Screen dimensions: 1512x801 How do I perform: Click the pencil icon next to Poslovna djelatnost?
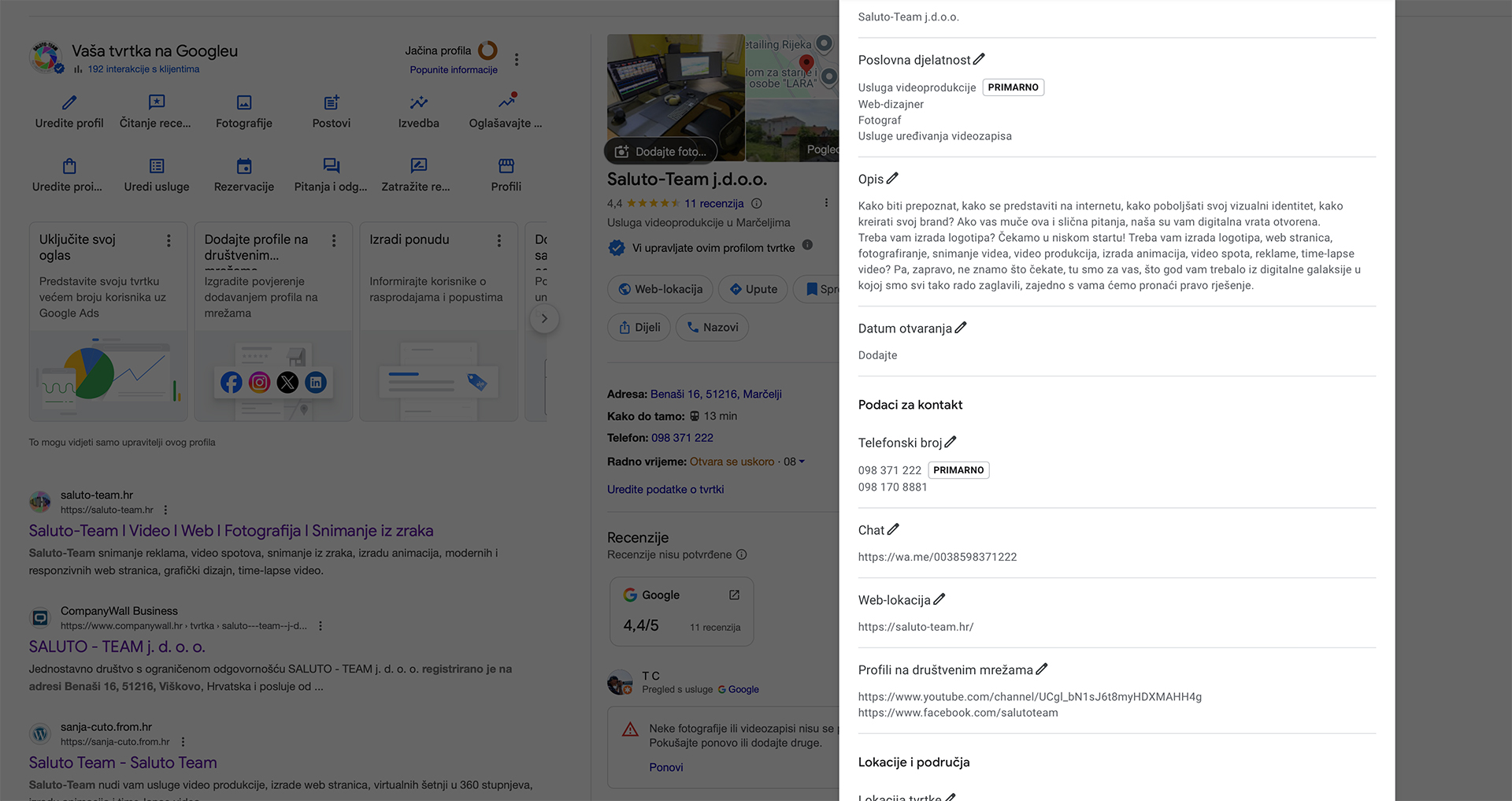click(979, 60)
